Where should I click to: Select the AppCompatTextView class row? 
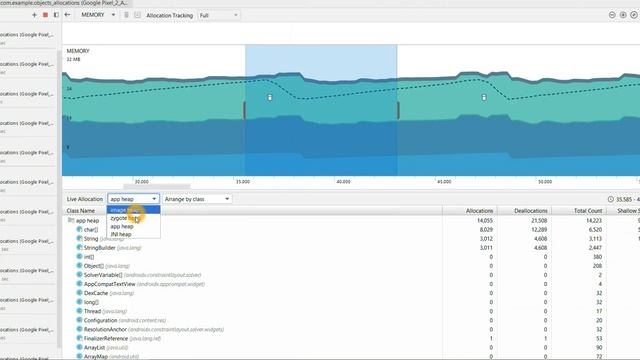pyautogui.click(x=351, y=284)
